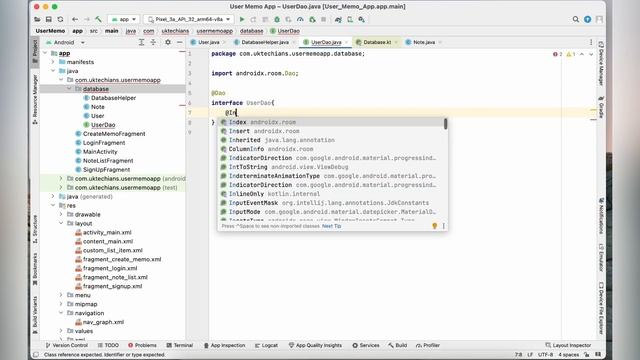Image resolution: width=640 pixels, height=360 pixels.
Task: Select the database breadcrumb item
Action: (x=251, y=31)
